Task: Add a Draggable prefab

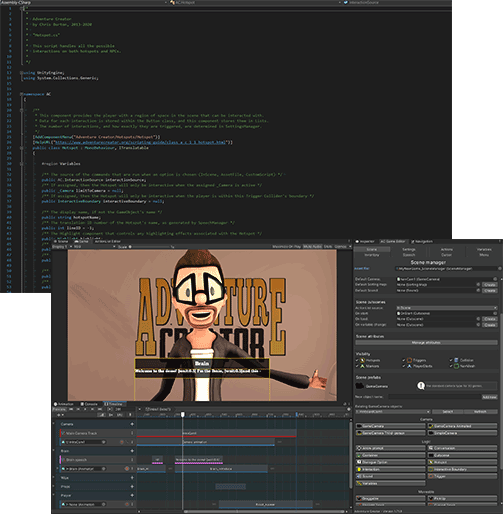Action: [x=390, y=498]
